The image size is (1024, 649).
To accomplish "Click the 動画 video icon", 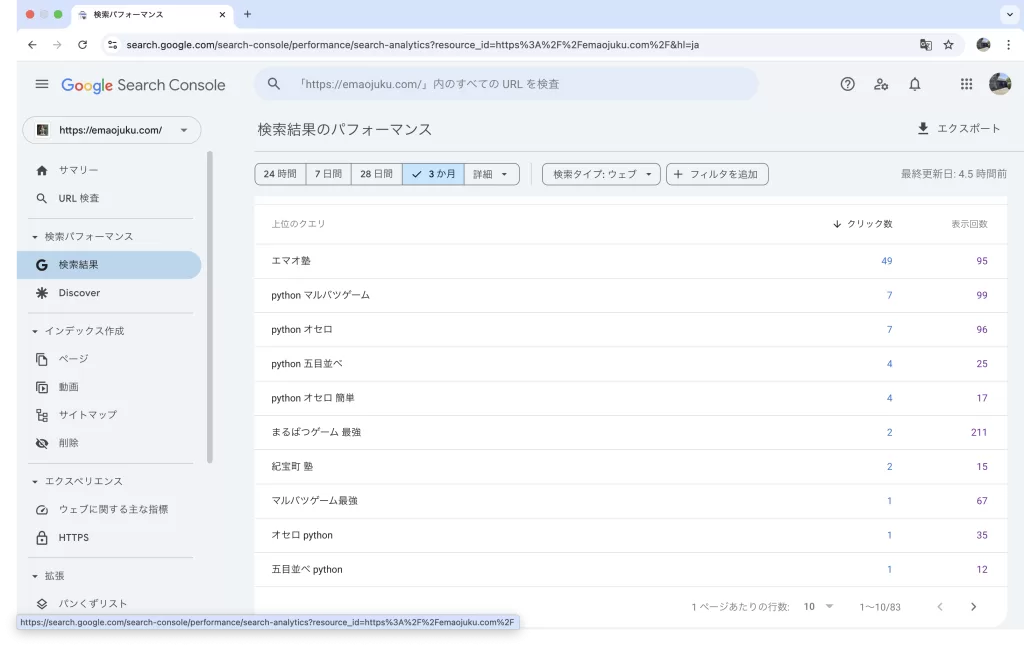I will click(42, 387).
